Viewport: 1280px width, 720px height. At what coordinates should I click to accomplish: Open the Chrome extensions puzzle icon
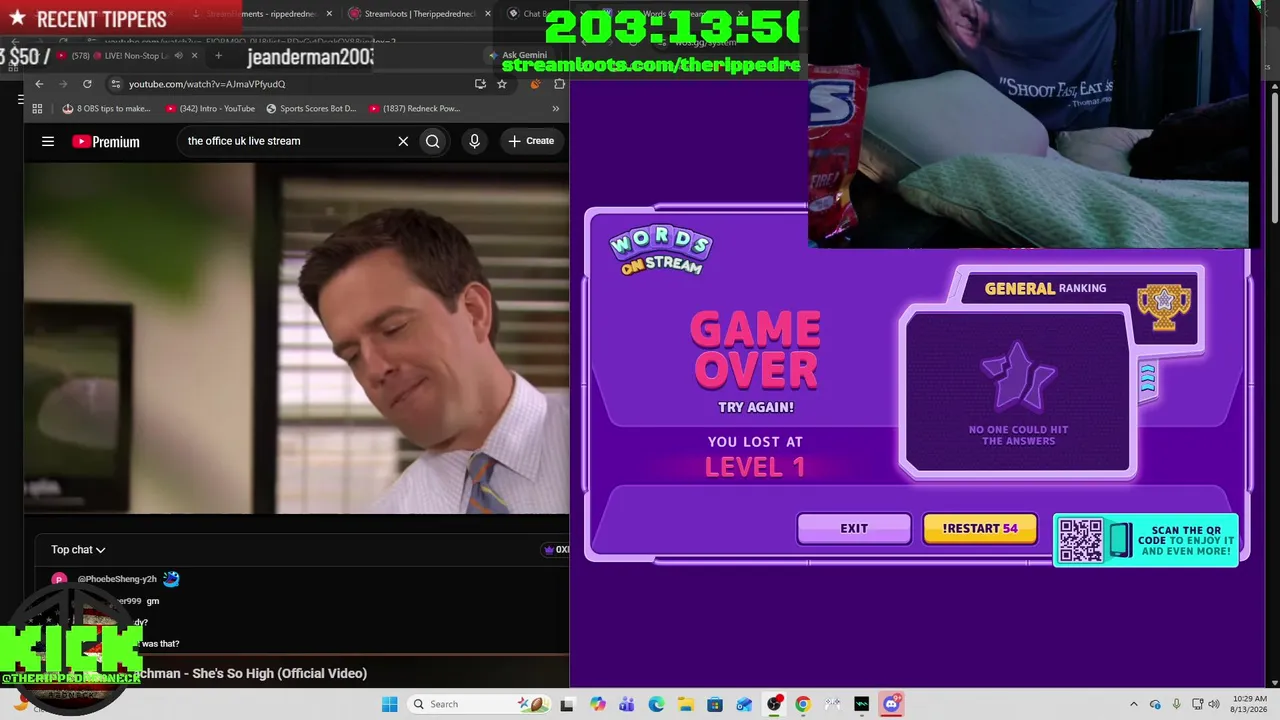[x=559, y=84]
